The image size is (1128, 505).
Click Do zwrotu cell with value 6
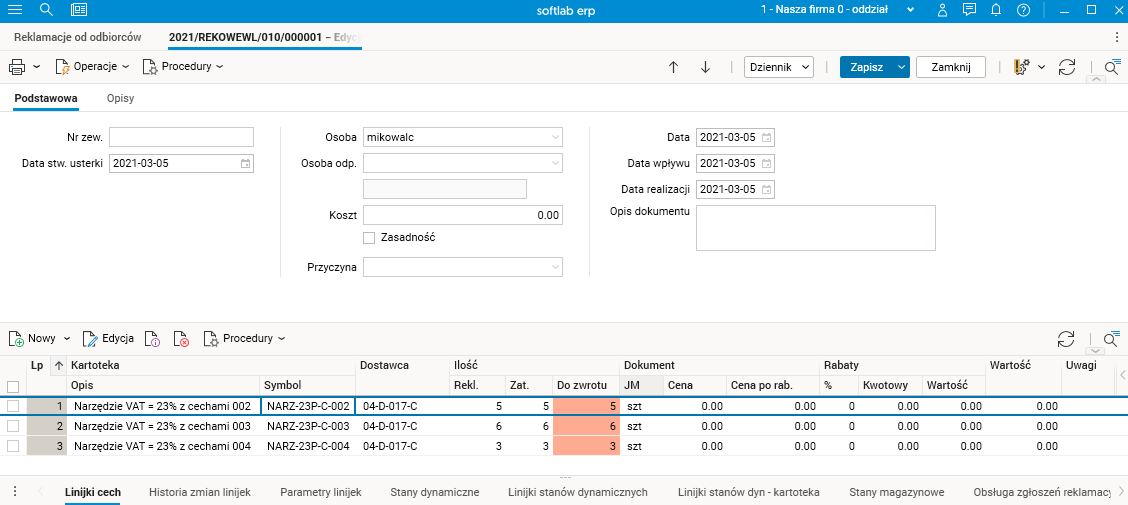pyautogui.click(x=586, y=426)
